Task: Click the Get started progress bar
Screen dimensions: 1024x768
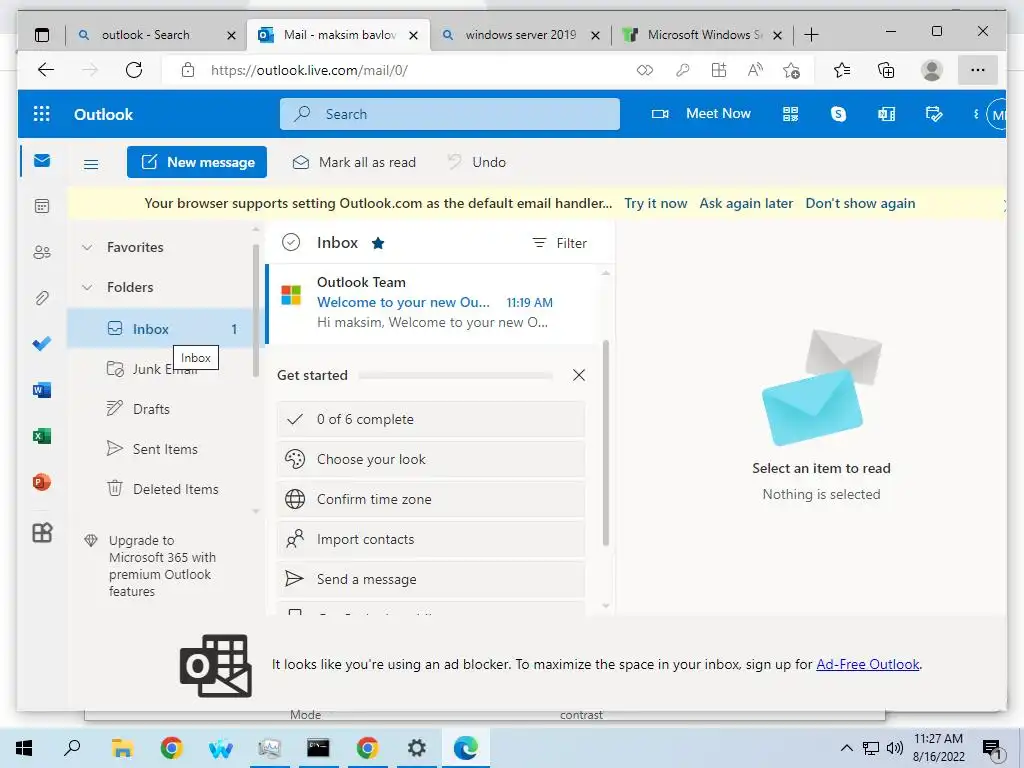Action: pos(455,376)
